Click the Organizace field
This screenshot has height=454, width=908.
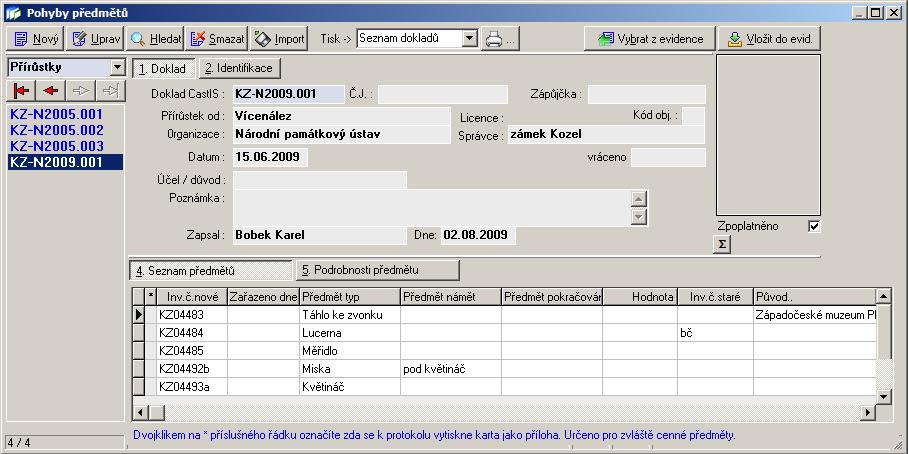tap(342, 134)
